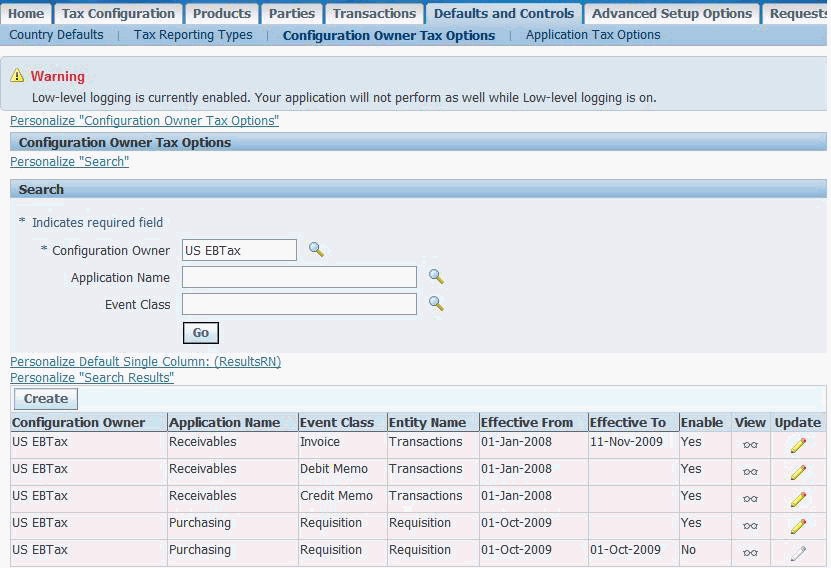View the disabled Purchasing Requisition row
The image size is (831, 568).
(750, 553)
